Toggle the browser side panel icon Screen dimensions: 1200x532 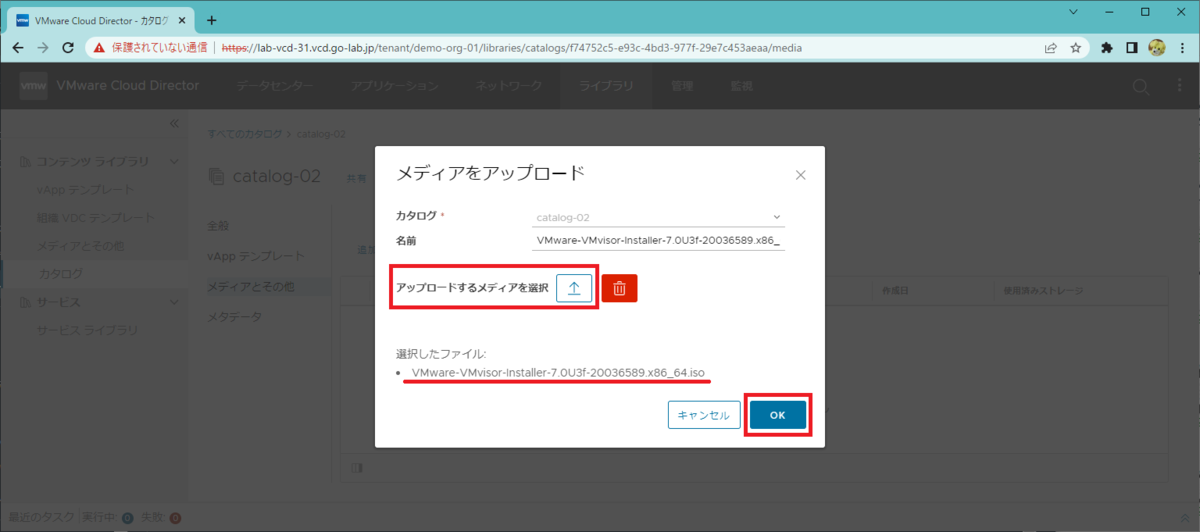click(x=1132, y=47)
